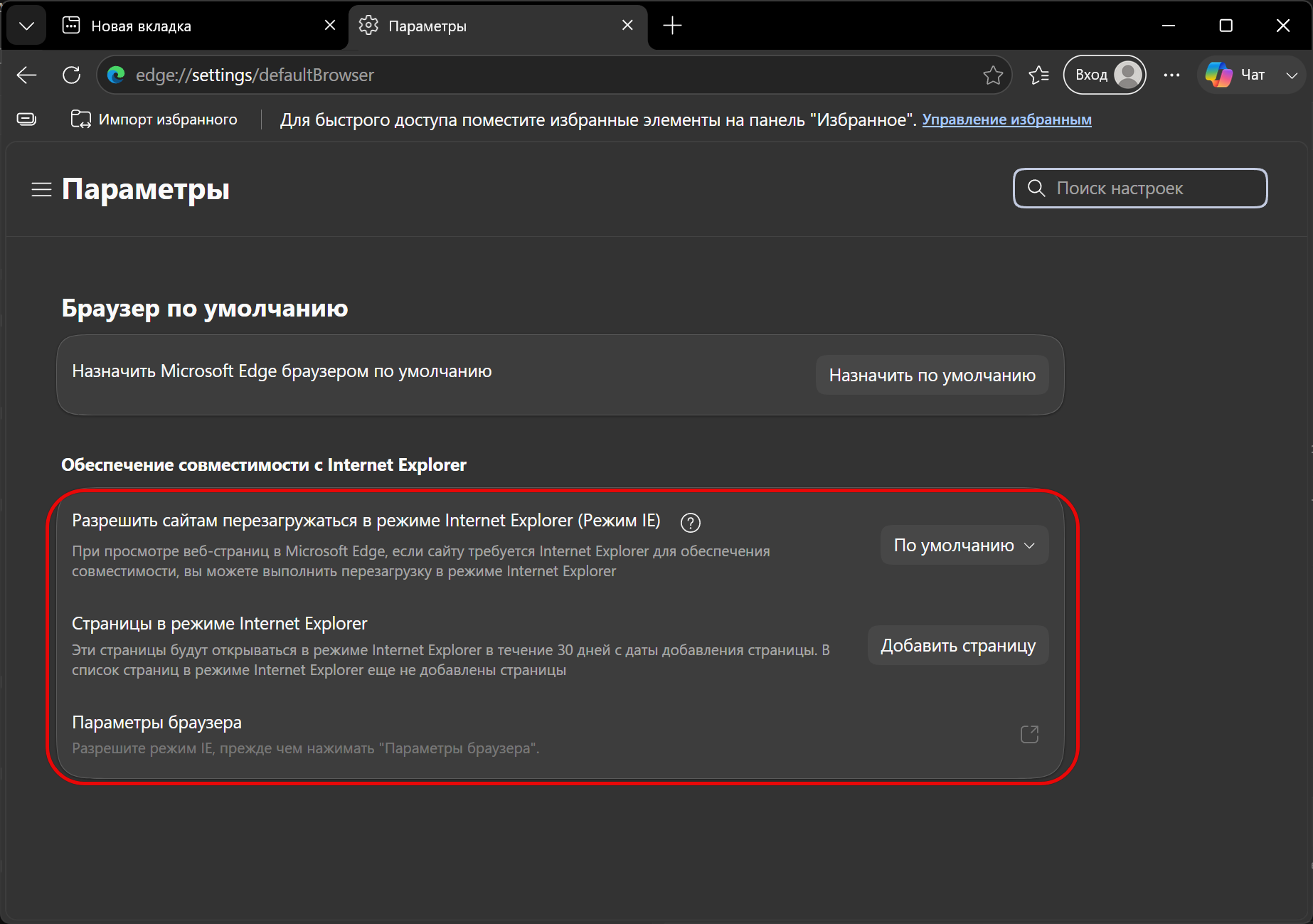Click Назначить Microsoft Edge браузером по умолчанию text
The image size is (1313, 924).
[x=282, y=371]
